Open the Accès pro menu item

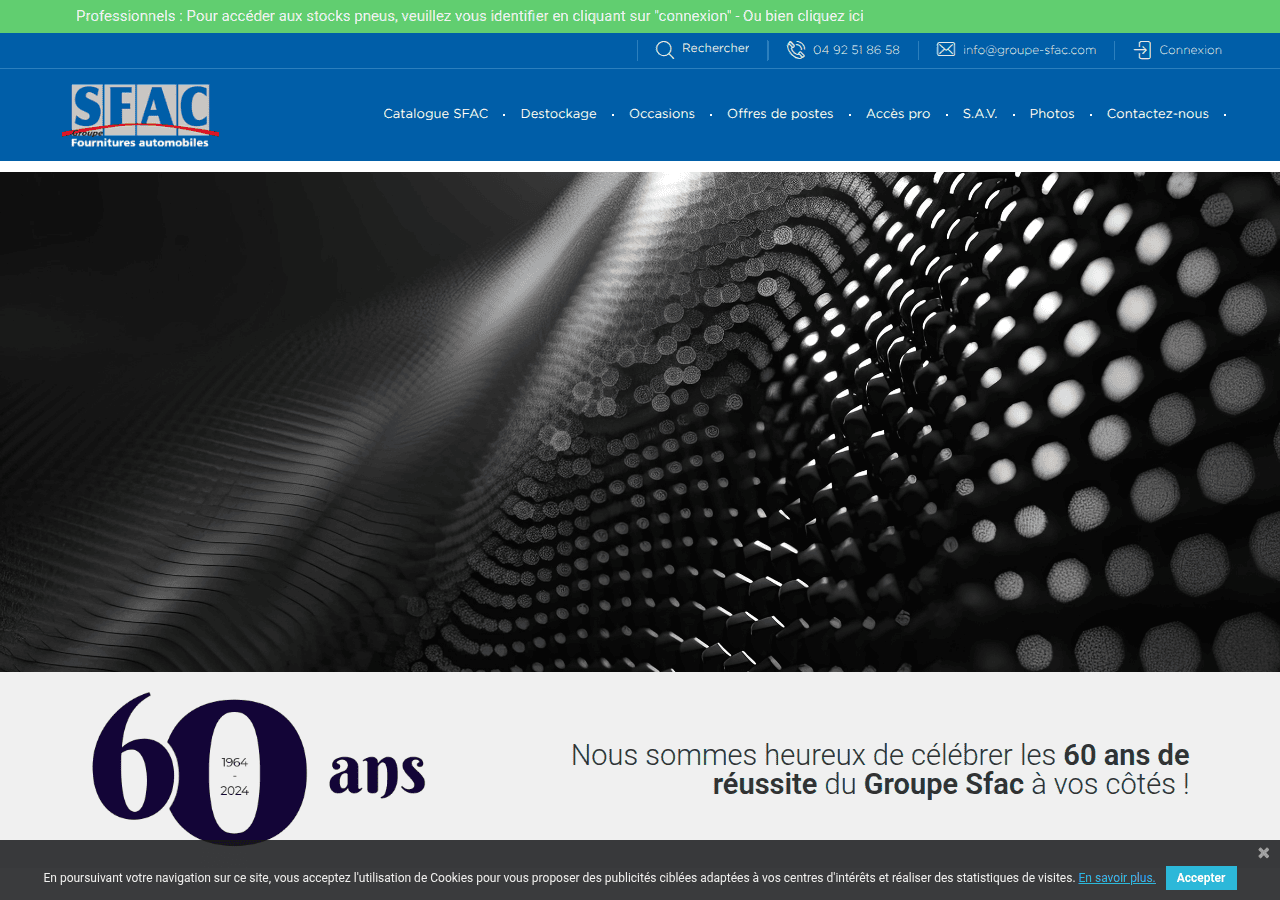898,114
